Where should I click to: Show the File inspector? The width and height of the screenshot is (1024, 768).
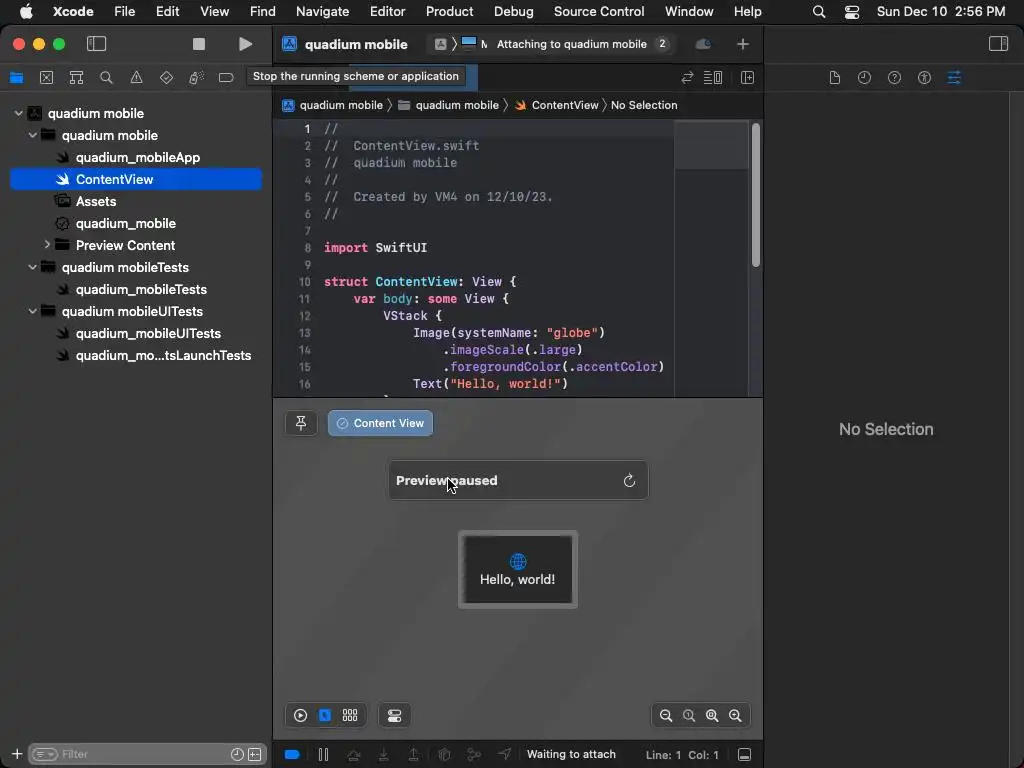point(835,78)
